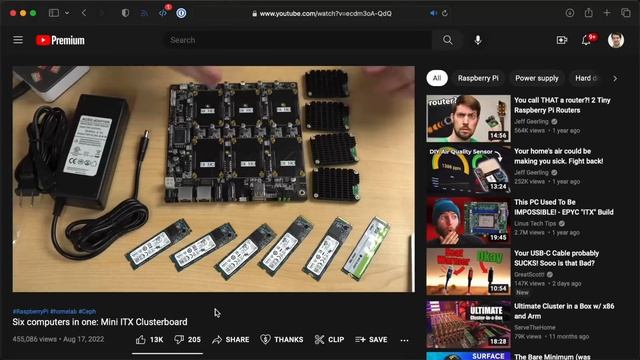Open a new Safari tab
This screenshot has width=640, height=360.
[607, 13]
